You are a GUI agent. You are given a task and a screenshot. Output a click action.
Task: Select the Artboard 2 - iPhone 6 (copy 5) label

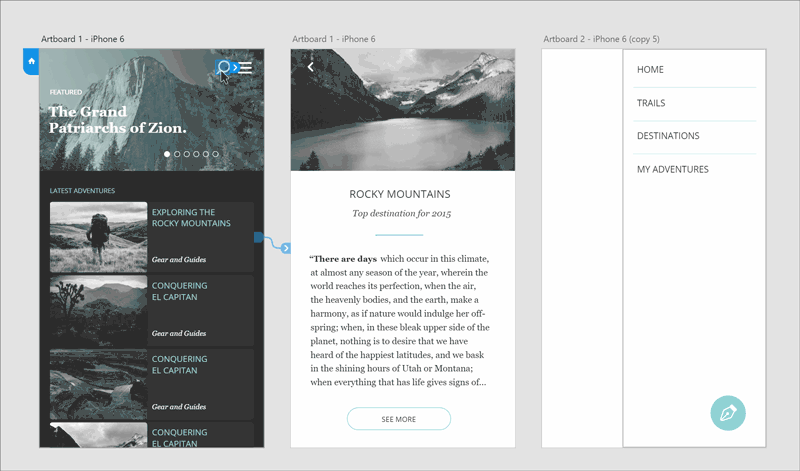click(x=601, y=39)
